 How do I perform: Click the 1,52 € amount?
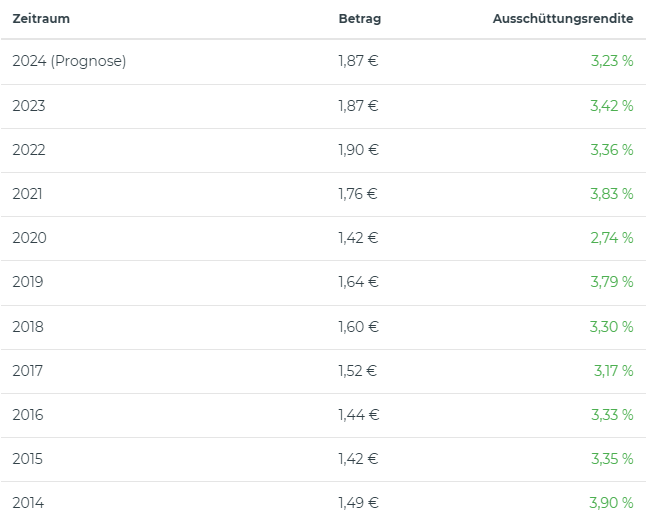(357, 370)
